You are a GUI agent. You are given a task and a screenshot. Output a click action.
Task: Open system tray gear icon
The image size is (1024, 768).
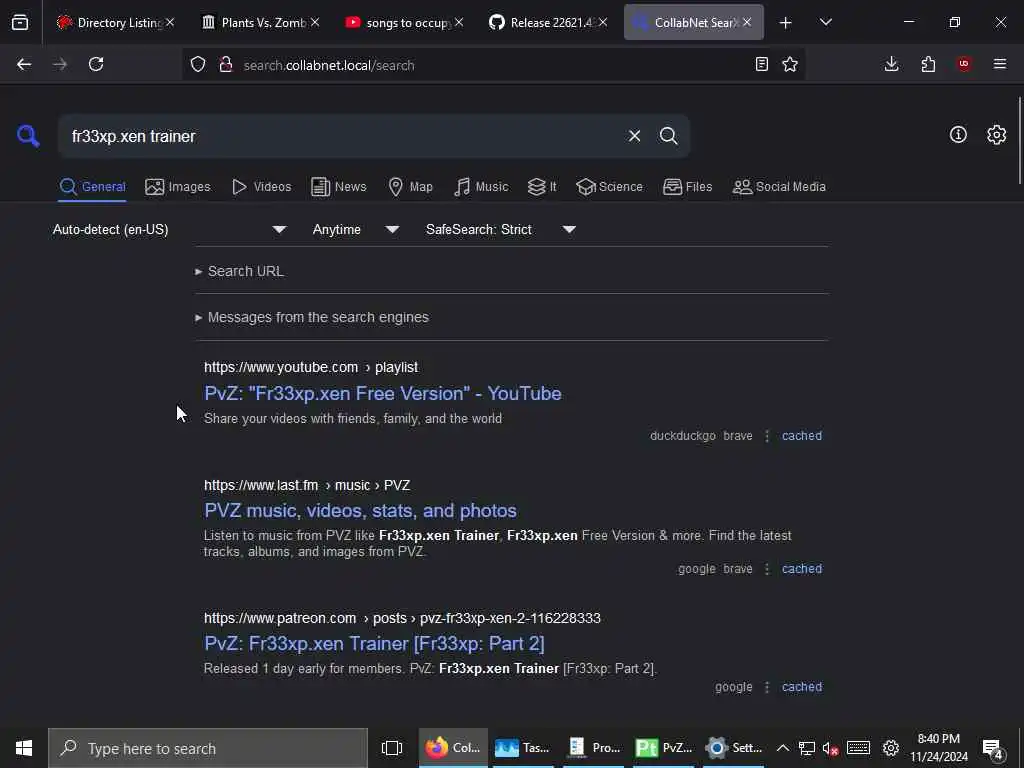(891, 748)
